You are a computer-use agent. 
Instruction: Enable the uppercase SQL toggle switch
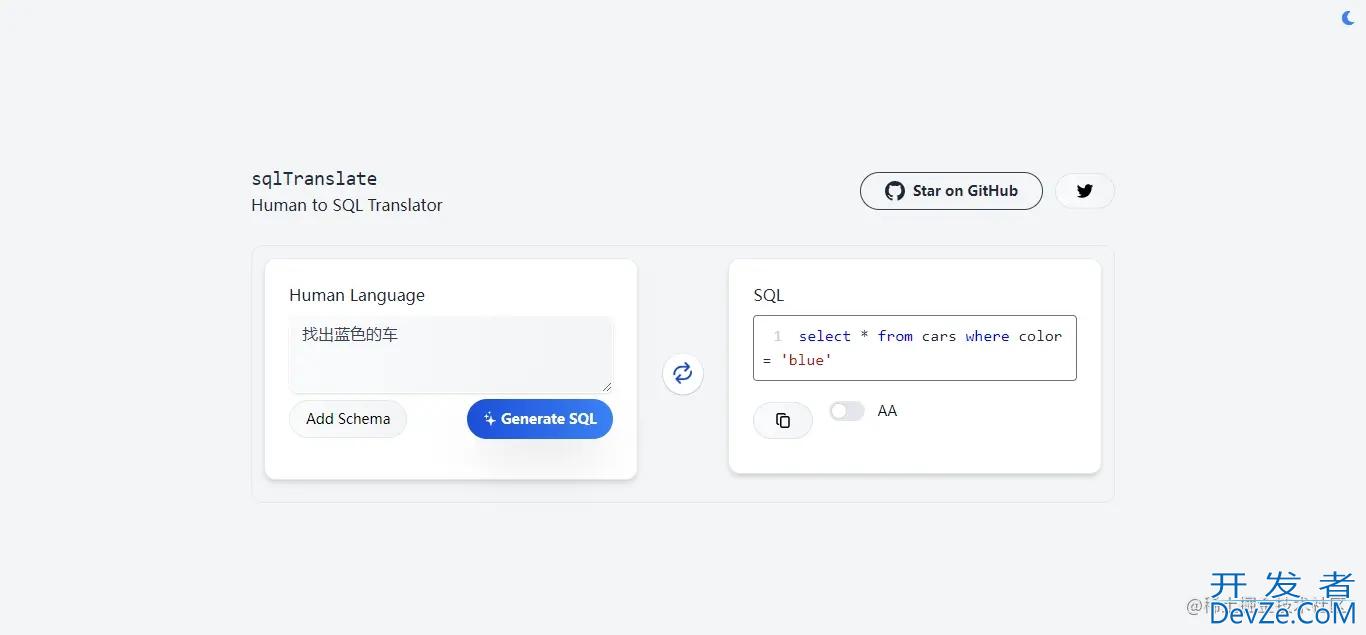tap(846, 411)
